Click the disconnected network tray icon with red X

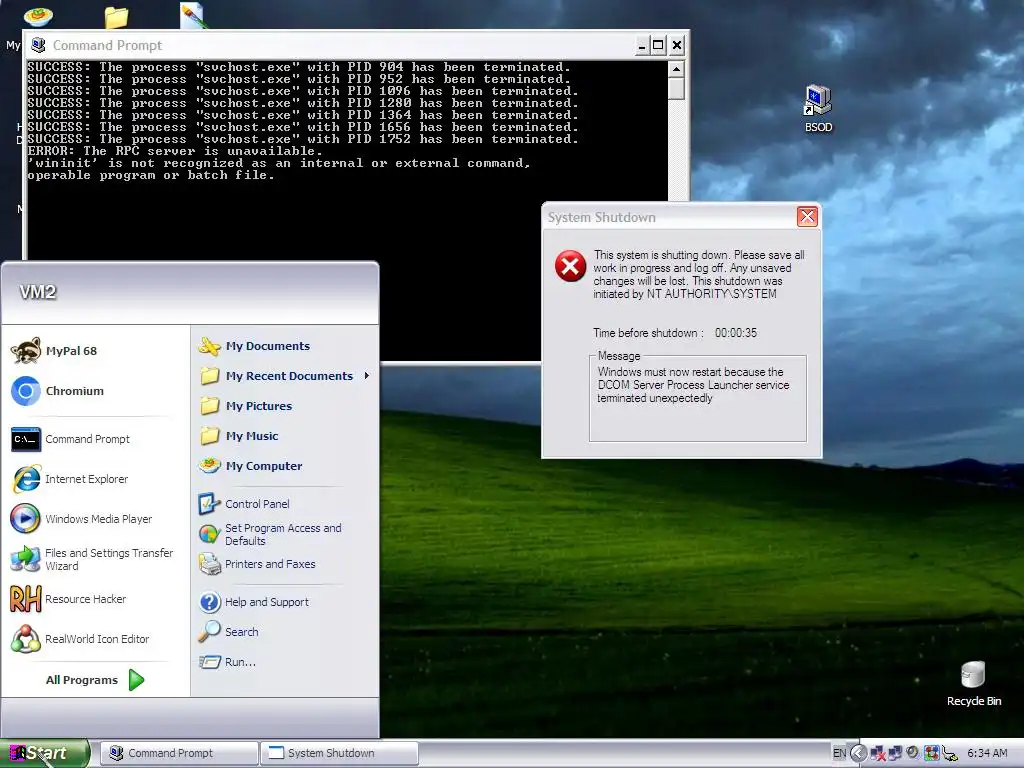pos(877,753)
